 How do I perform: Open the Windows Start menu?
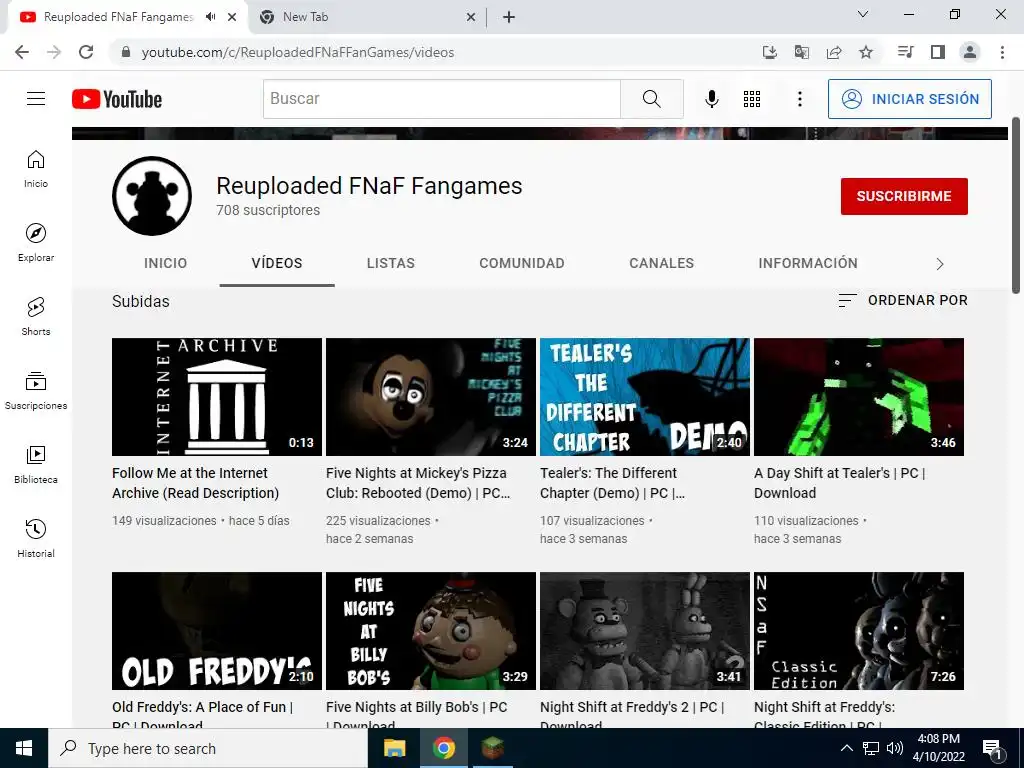pyautogui.click(x=24, y=748)
